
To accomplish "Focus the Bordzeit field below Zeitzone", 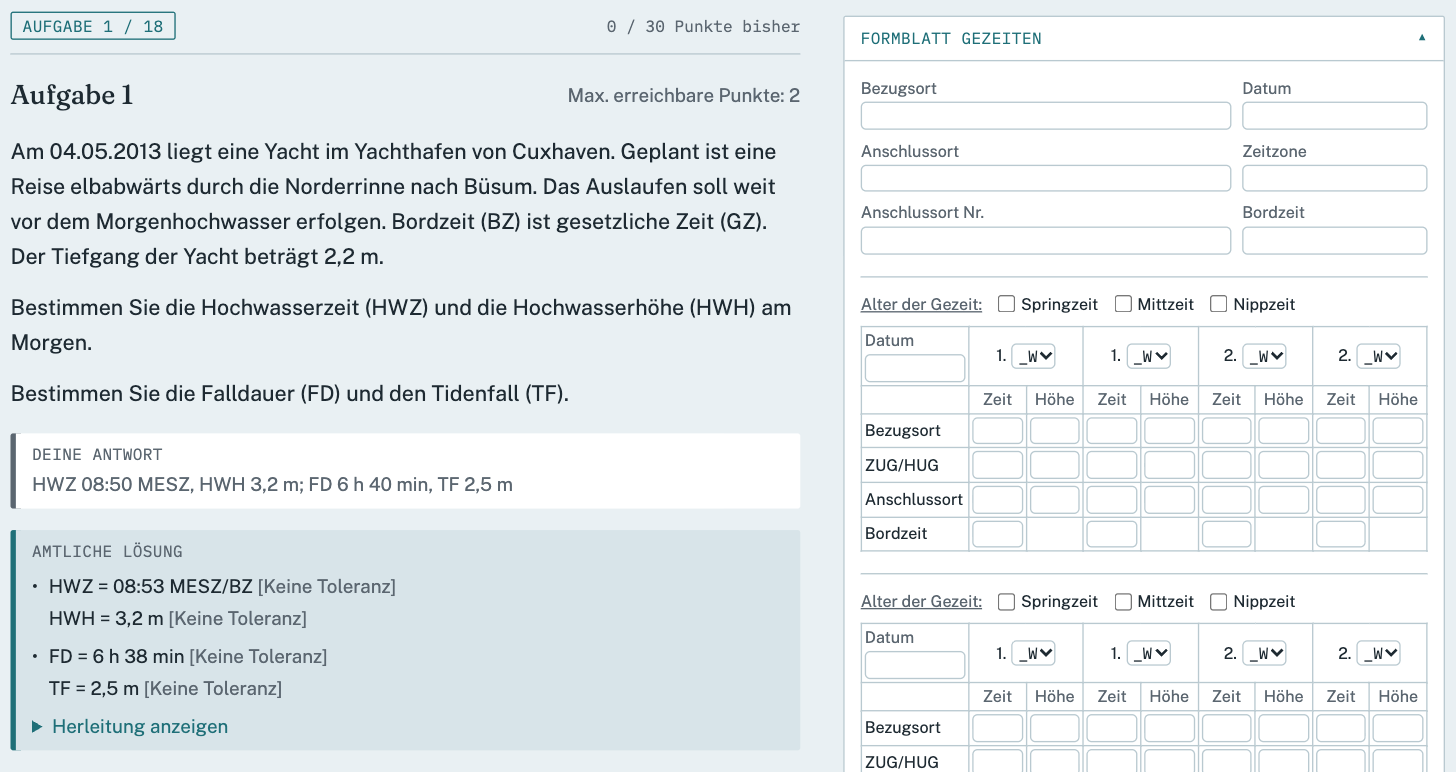I will coord(1335,240).
